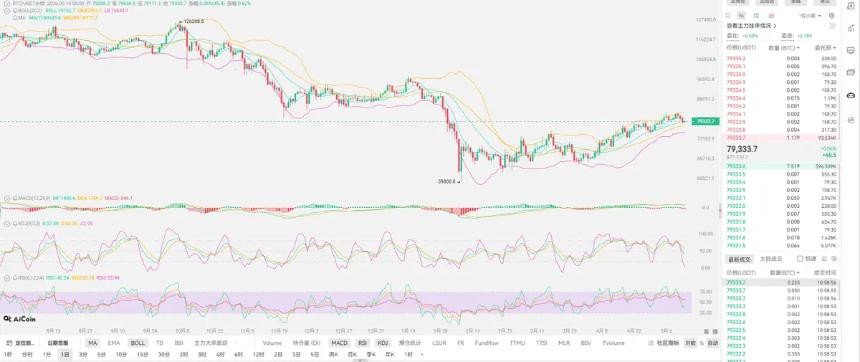Select the 12时 timeframe

click(258, 354)
